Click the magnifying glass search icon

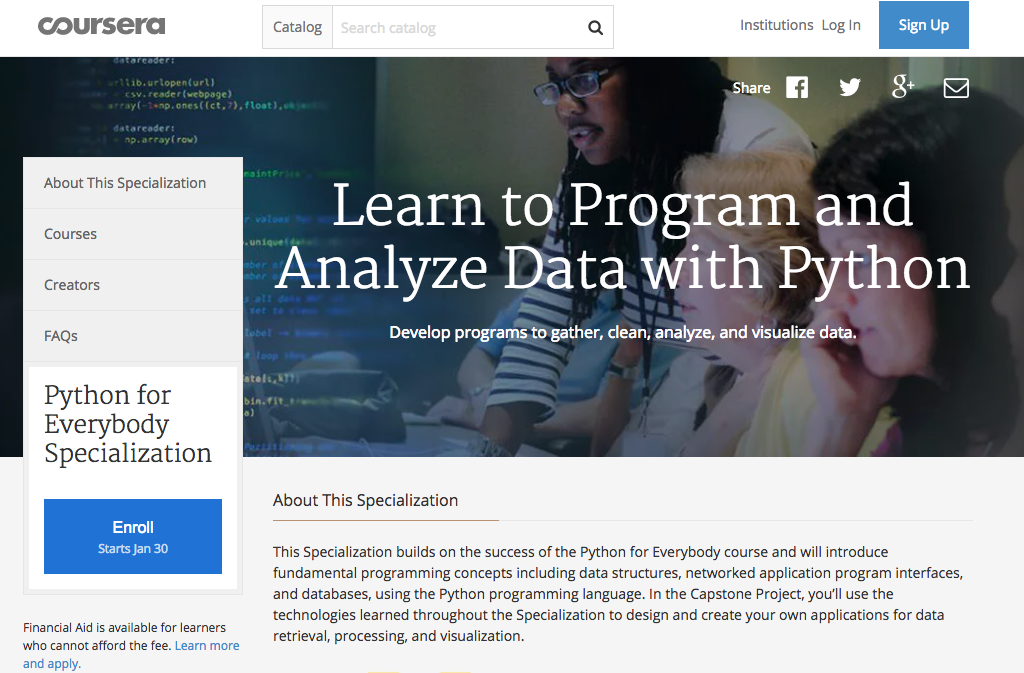pos(595,28)
